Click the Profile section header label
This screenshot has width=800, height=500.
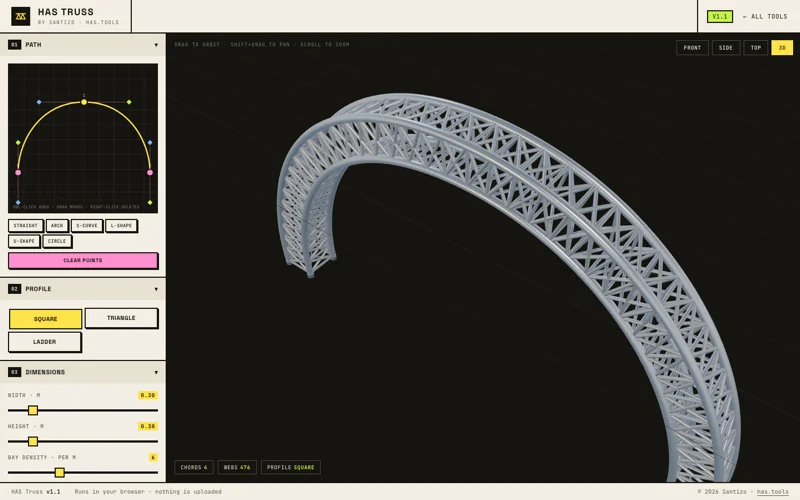[x=38, y=289]
